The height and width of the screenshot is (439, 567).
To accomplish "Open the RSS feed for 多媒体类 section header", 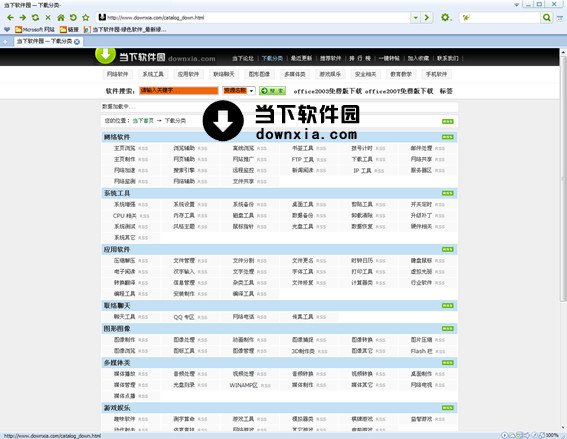I will click(x=447, y=363).
